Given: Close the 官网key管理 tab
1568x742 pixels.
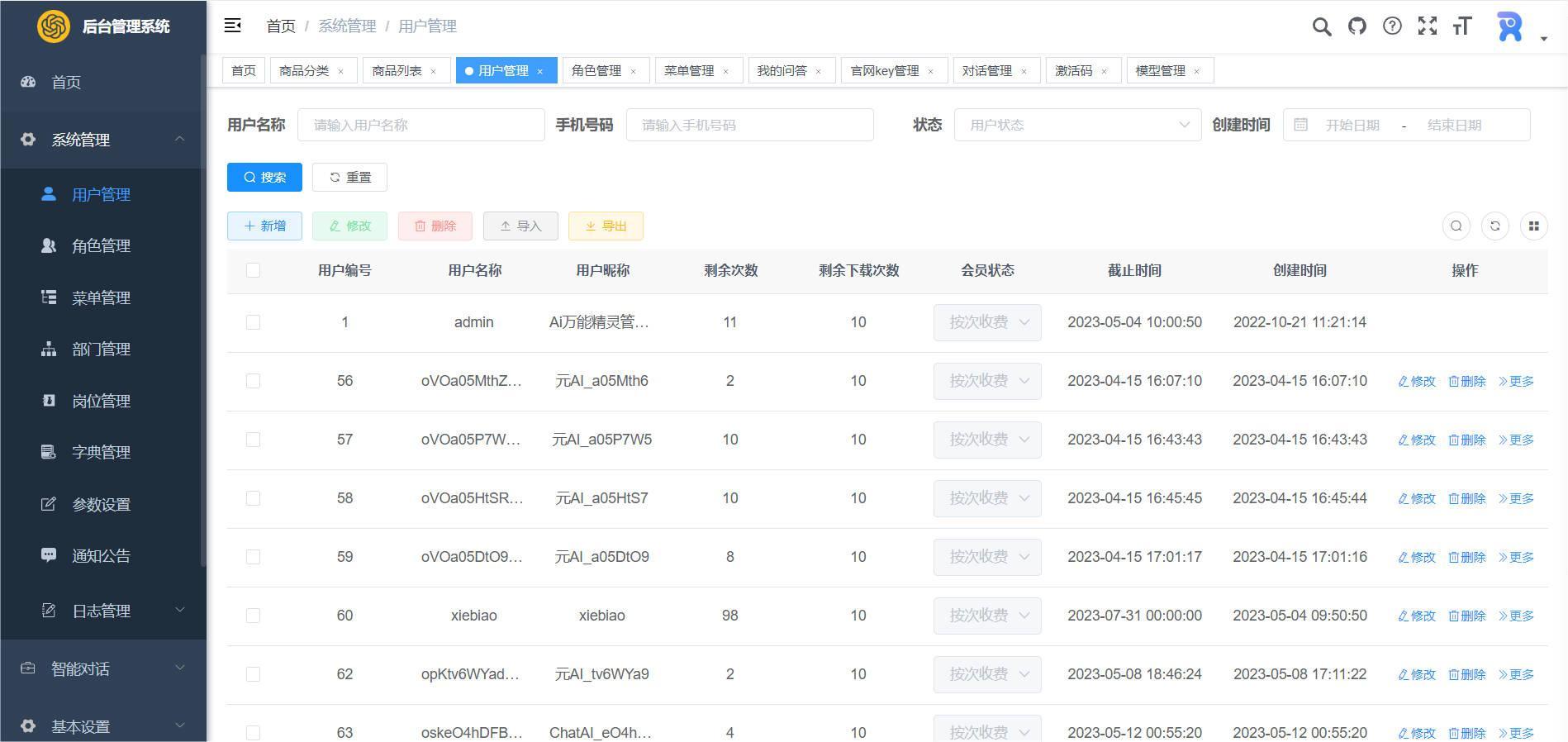Looking at the screenshot, I should [x=930, y=71].
